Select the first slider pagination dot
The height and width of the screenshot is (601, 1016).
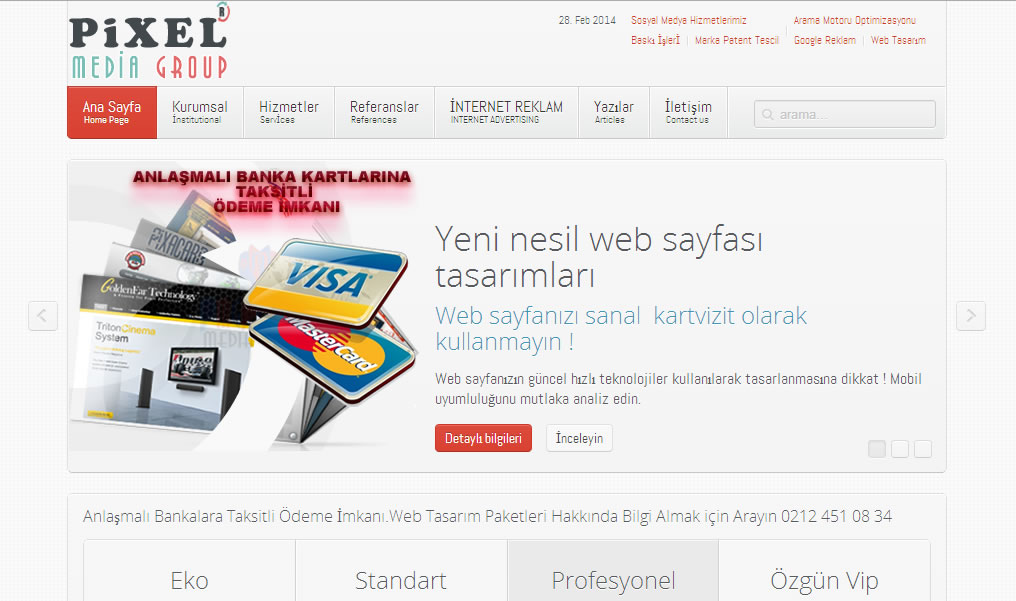coord(877,449)
